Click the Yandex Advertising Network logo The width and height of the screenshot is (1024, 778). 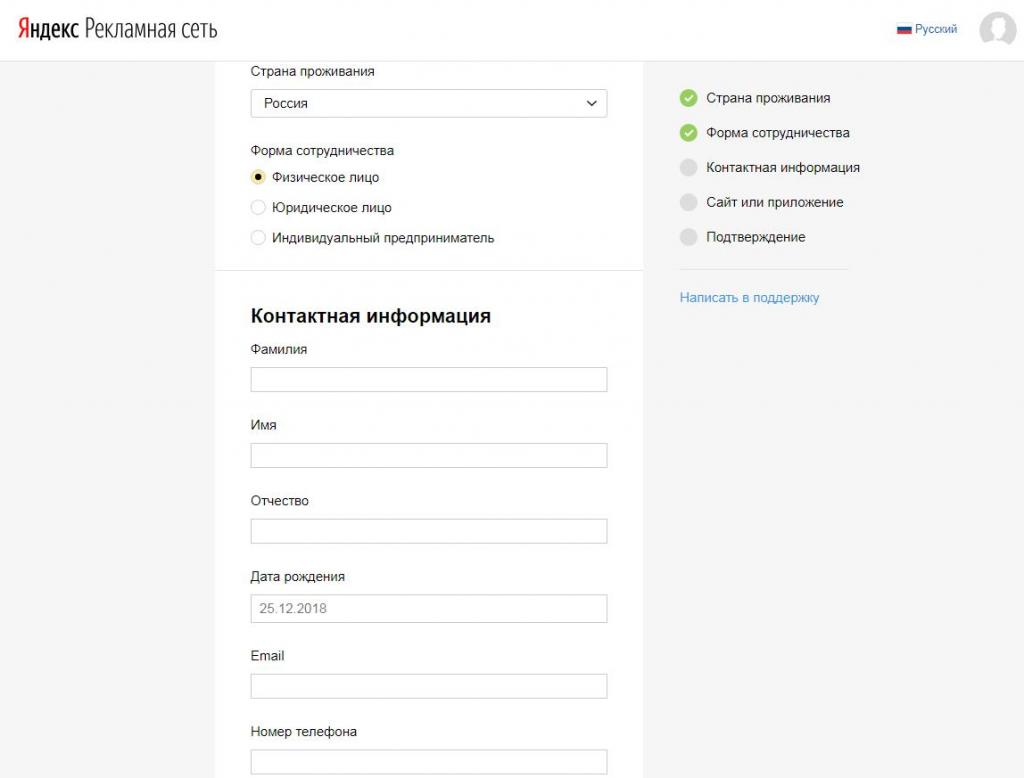[x=117, y=29]
